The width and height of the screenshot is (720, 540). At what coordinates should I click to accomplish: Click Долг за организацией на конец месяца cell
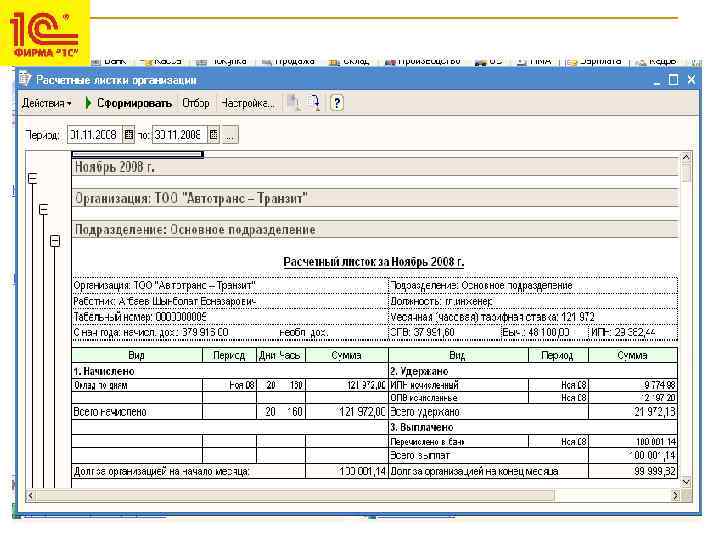(x=488, y=472)
